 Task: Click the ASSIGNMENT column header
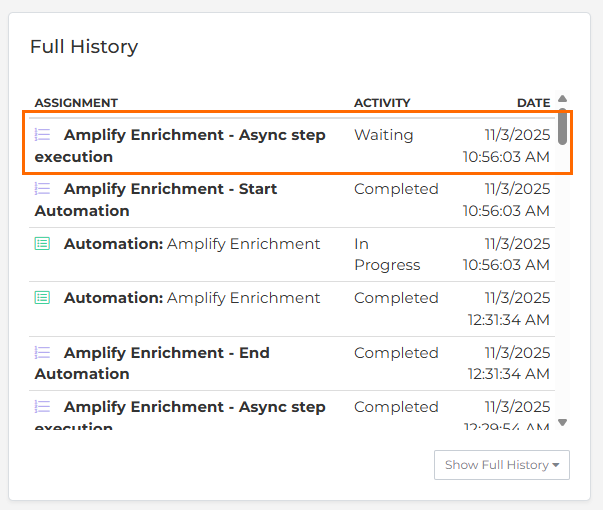pos(76,103)
